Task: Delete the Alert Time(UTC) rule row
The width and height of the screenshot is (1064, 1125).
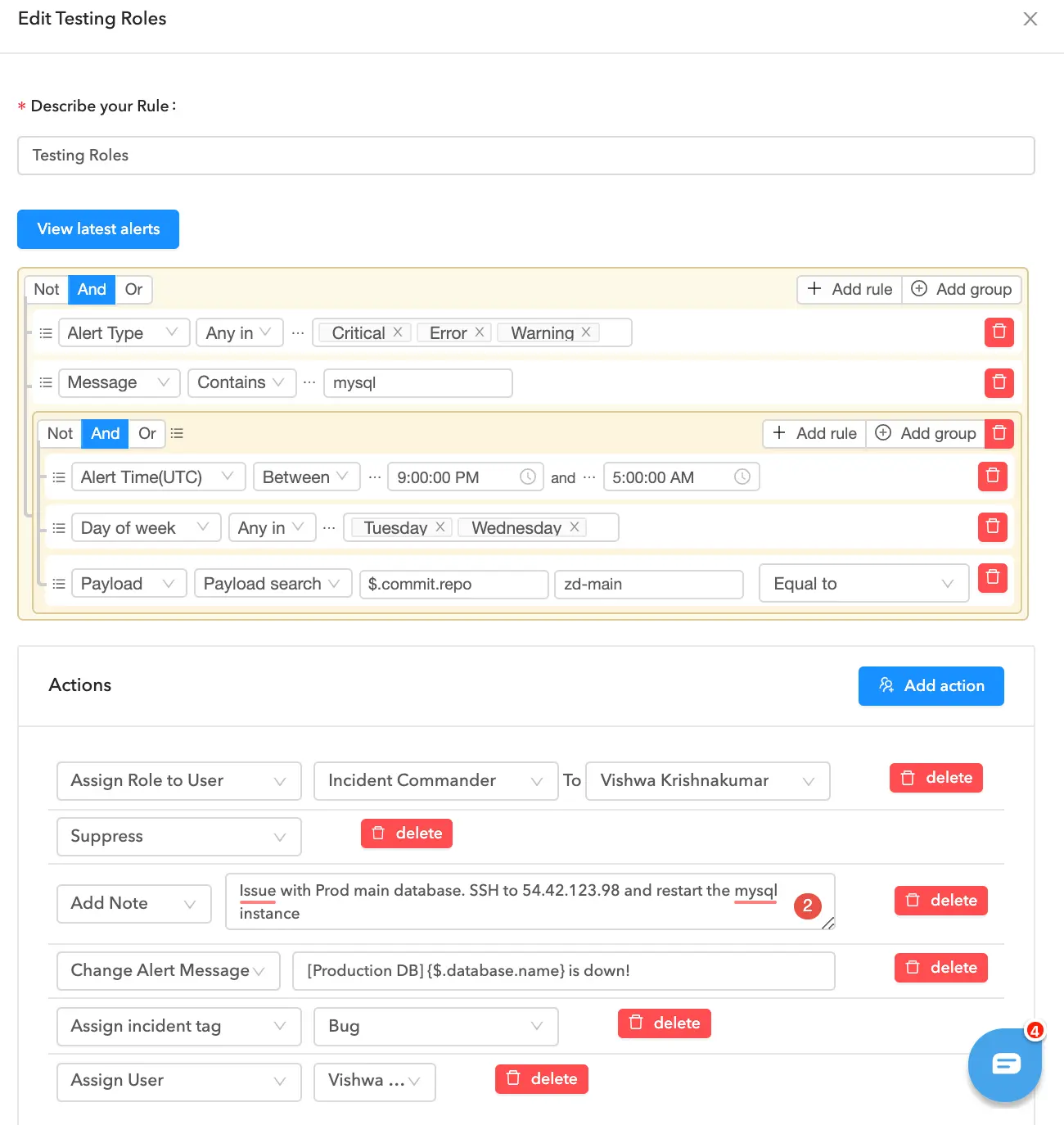Action: coord(993,476)
